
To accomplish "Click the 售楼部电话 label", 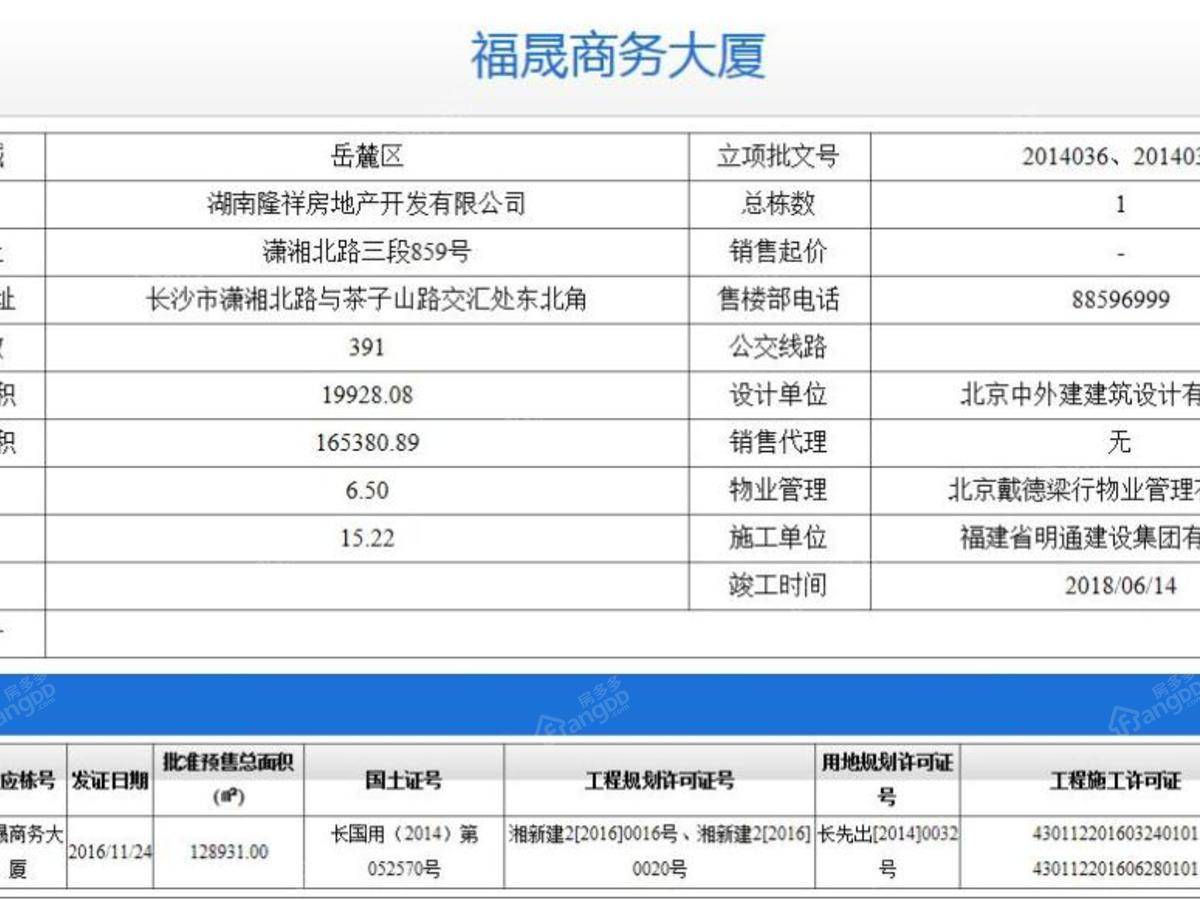I will pyautogui.click(x=778, y=300).
